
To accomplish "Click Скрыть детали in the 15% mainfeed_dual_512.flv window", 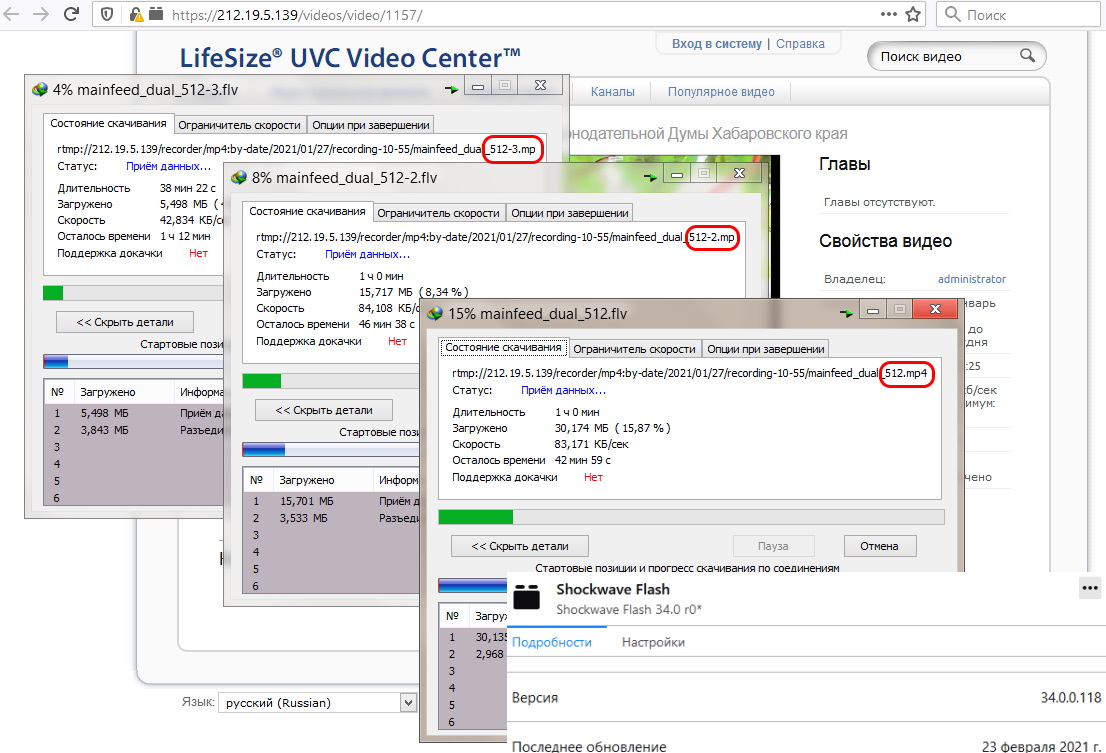I will pos(520,546).
